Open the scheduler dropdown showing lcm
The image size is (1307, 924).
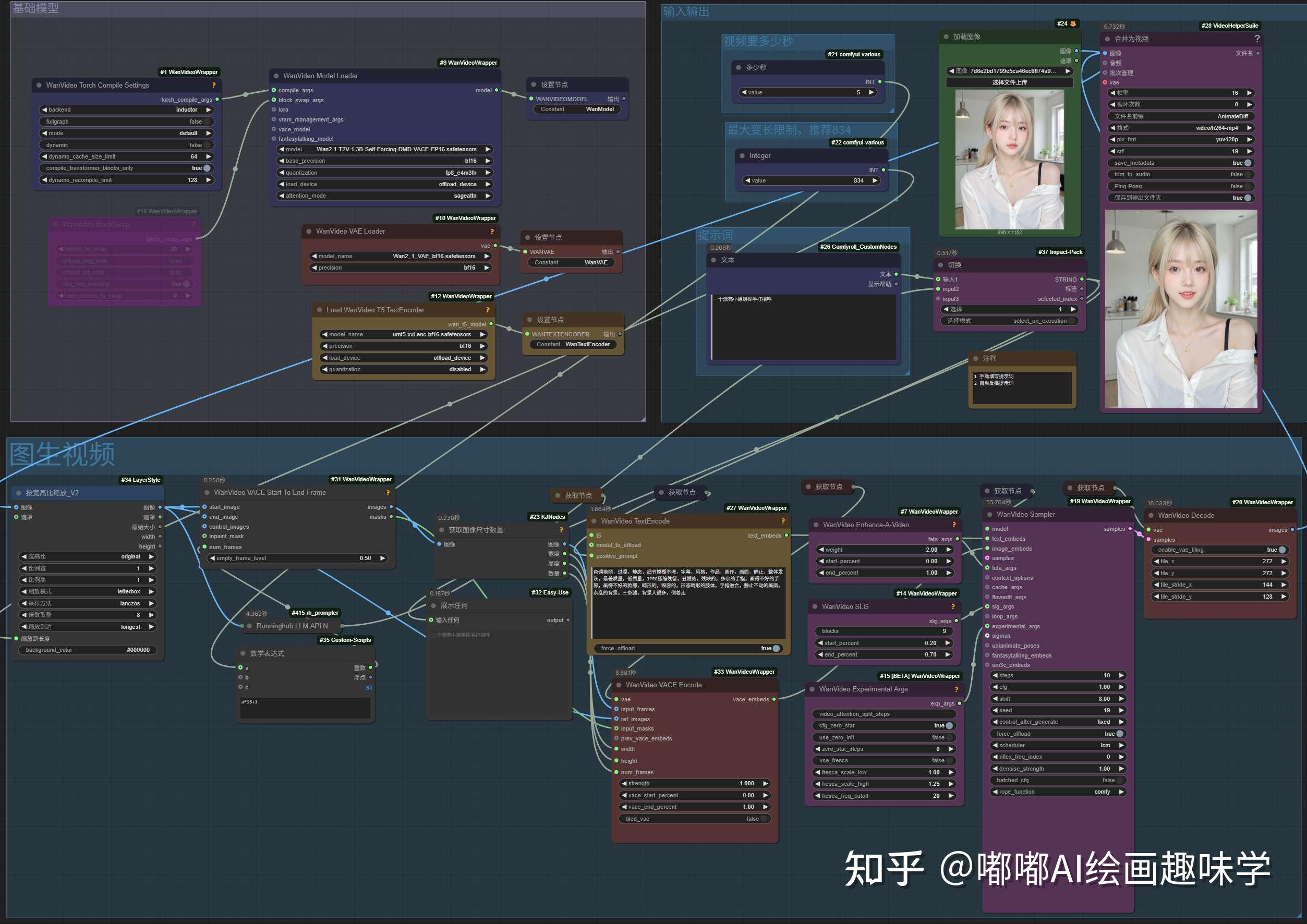(x=1058, y=745)
